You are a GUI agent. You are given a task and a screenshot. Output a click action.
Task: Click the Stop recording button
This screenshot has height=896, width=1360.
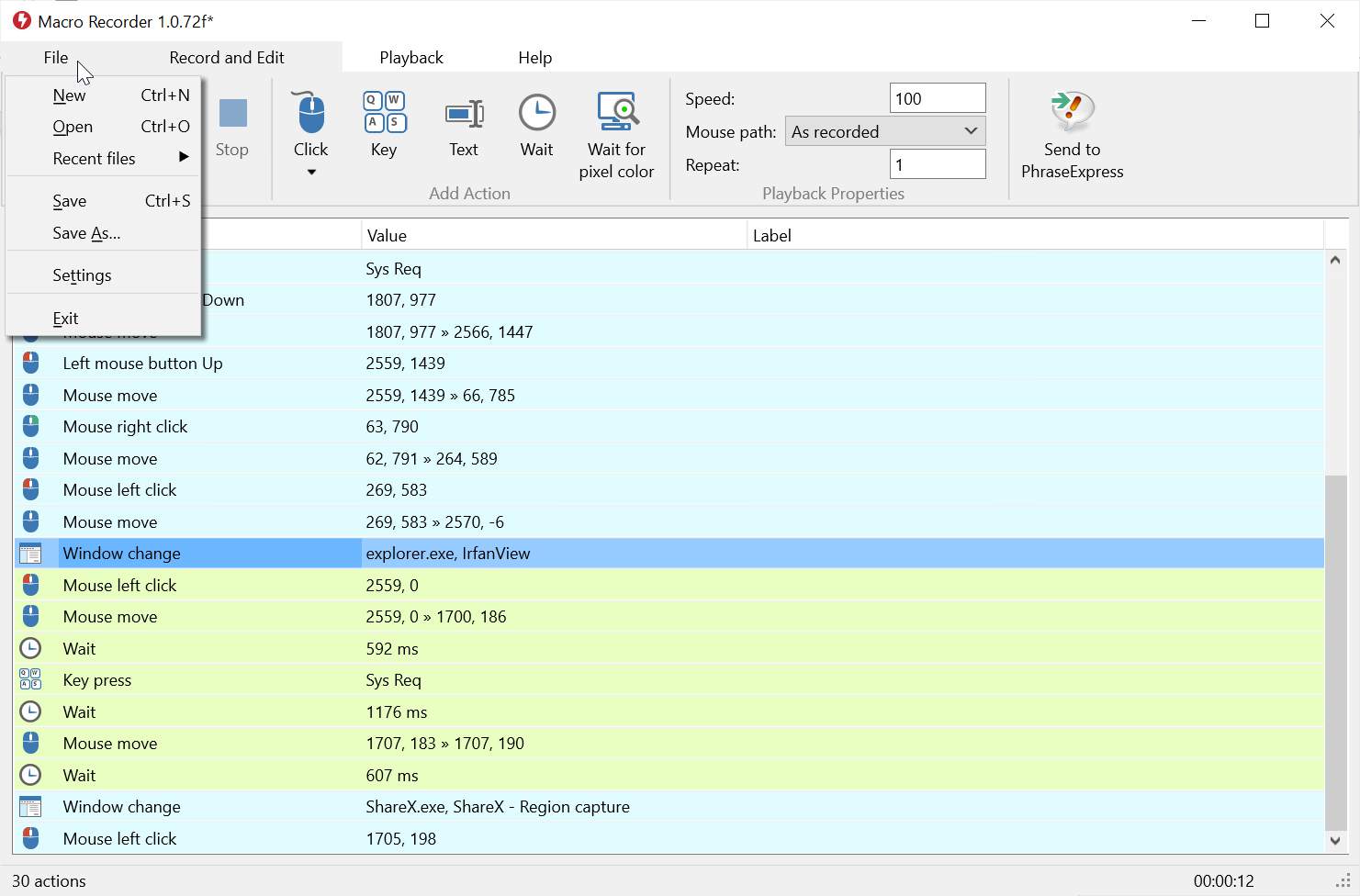pos(232,126)
